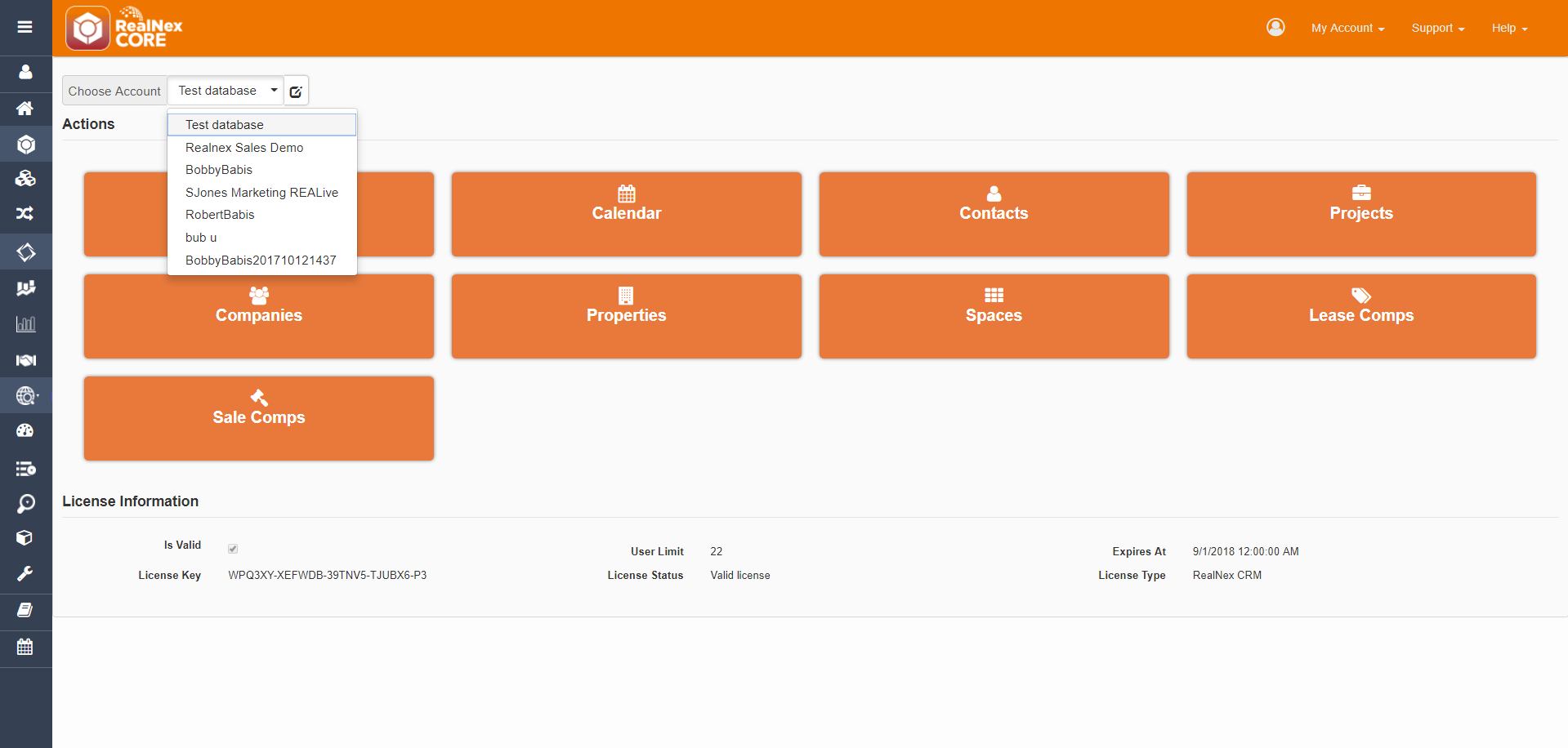
Task: Choose RobertBabis from account list
Action: click(x=262, y=215)
